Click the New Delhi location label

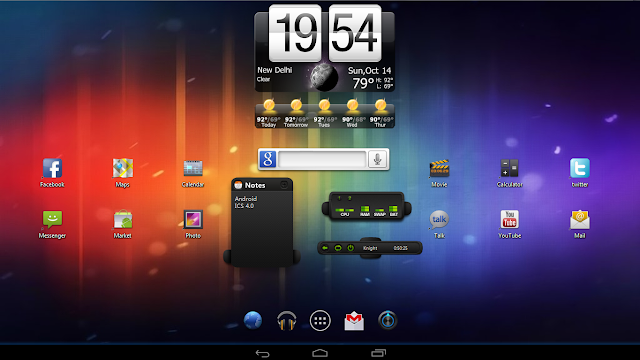(275, 70)
